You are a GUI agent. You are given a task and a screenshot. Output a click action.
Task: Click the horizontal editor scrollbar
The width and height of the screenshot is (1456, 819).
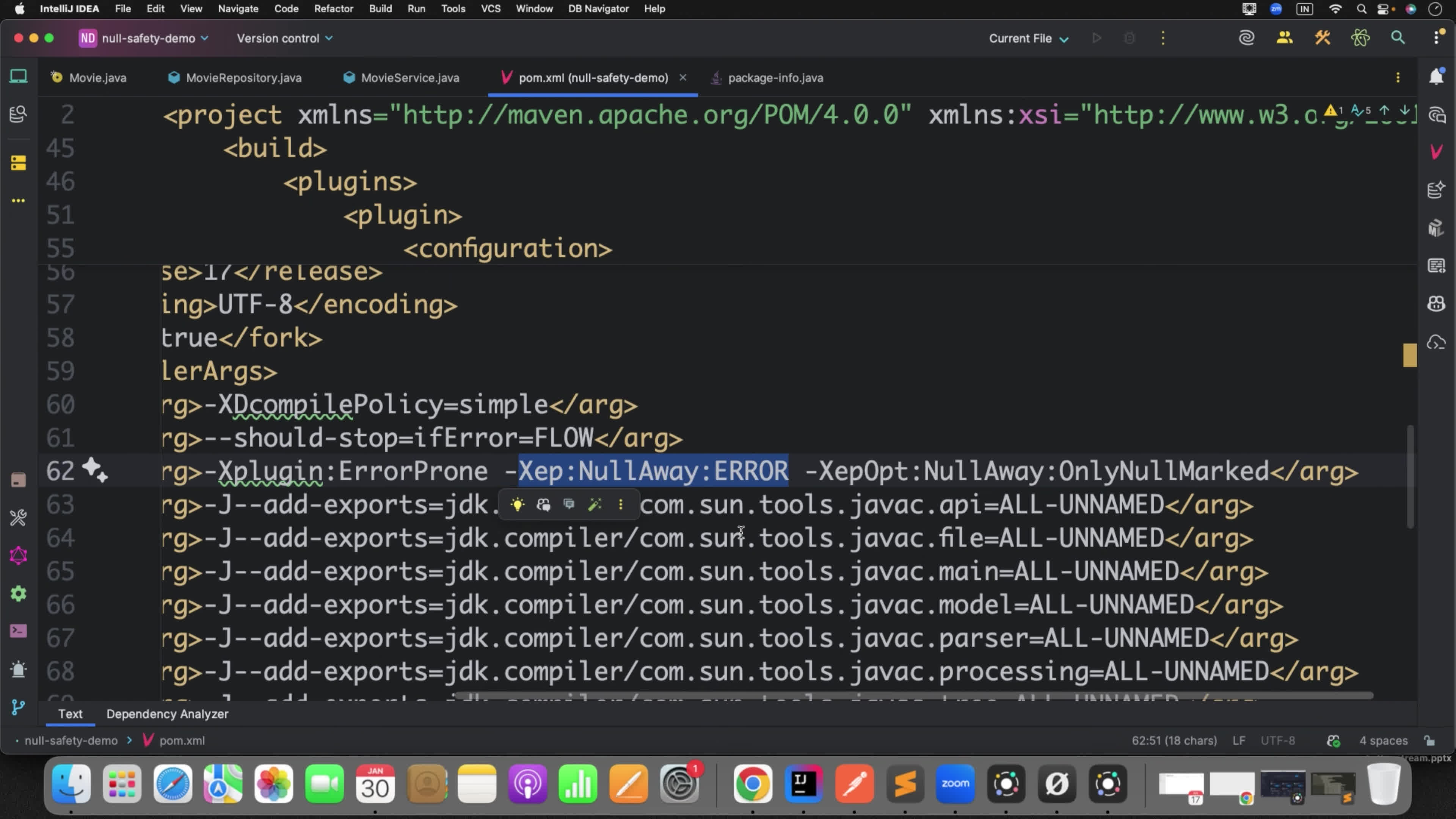pos(914,695)
